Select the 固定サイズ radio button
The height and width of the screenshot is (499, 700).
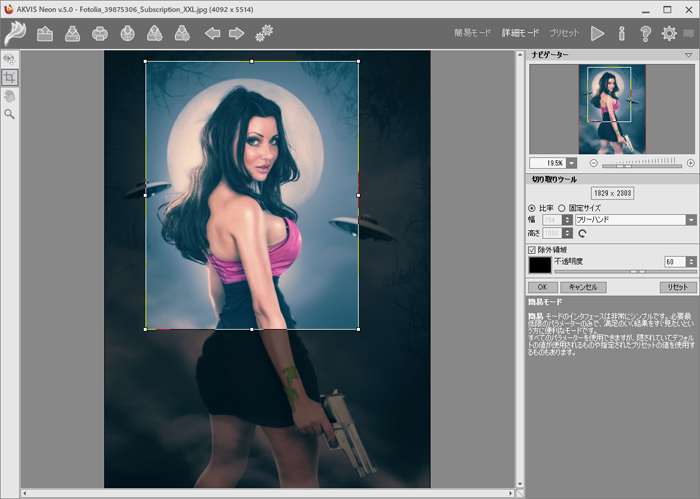562,208
